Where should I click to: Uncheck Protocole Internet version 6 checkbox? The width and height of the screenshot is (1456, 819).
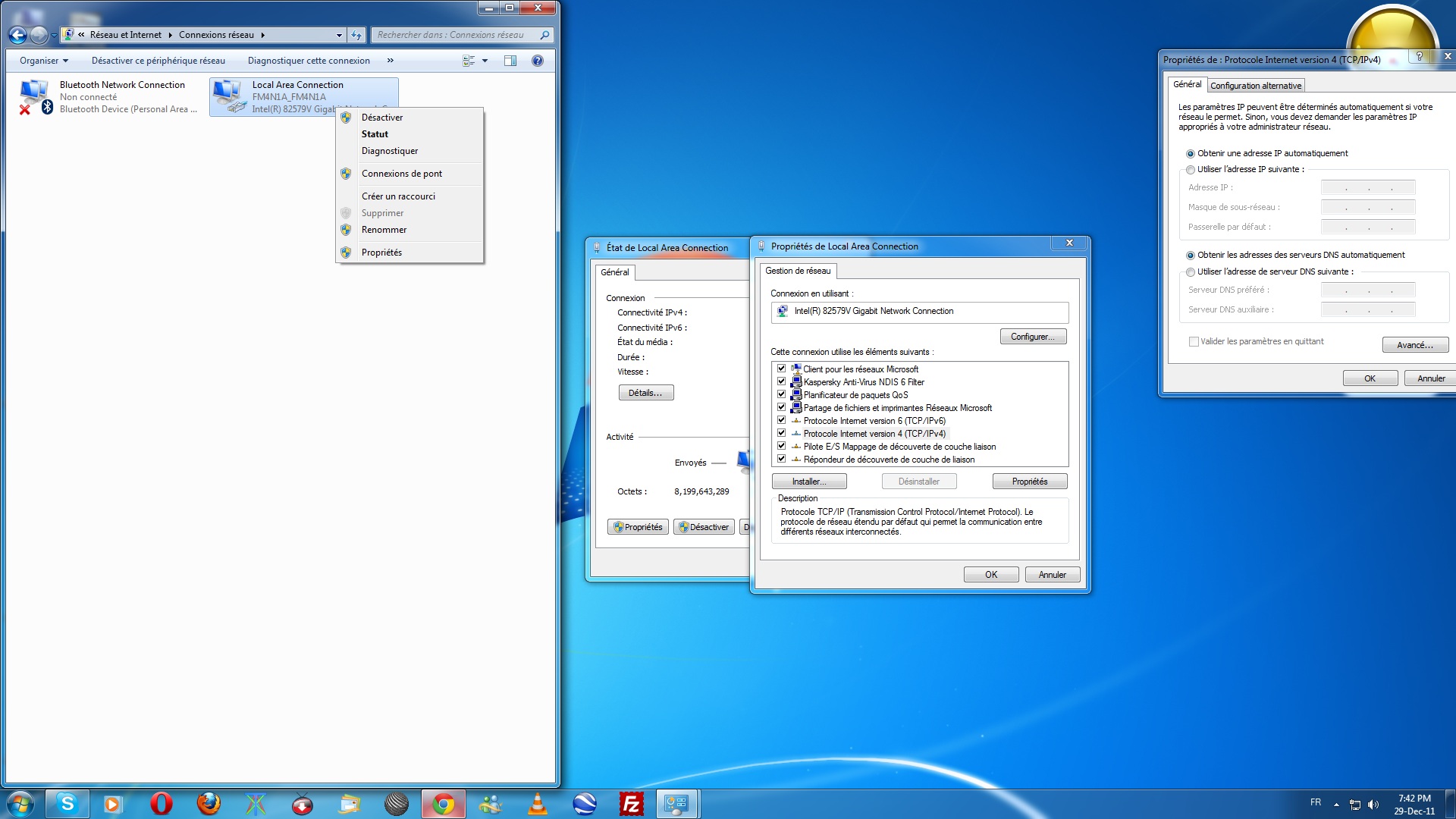[x=781, y=420]
